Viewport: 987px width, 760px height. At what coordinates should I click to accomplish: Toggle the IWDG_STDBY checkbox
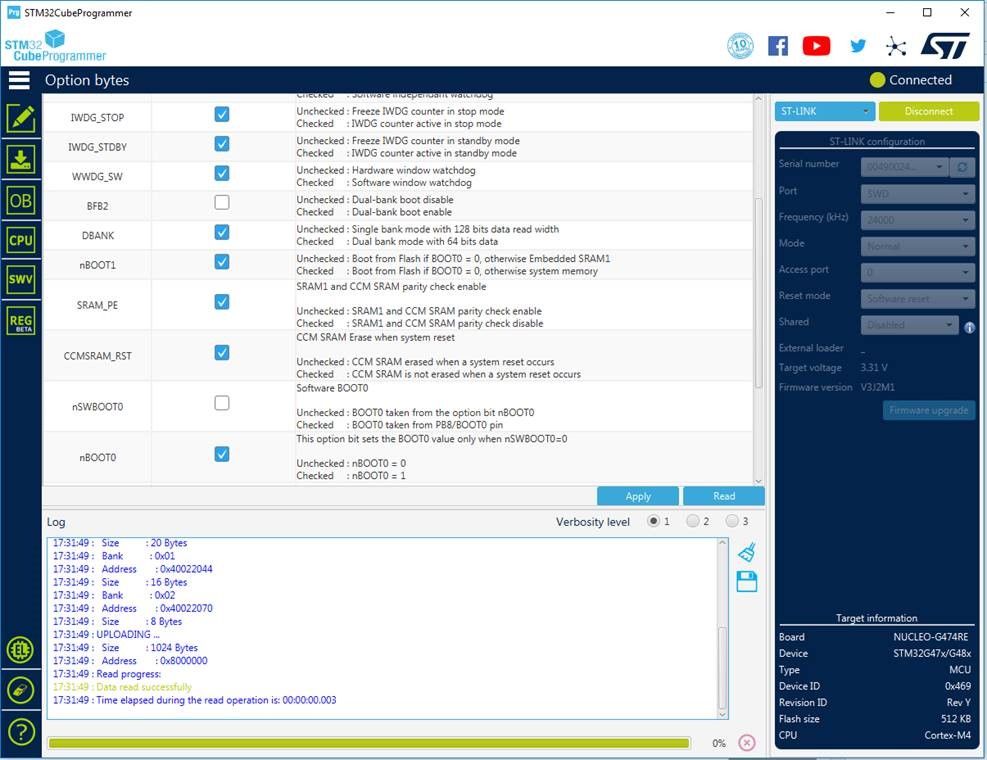point(222,144)
